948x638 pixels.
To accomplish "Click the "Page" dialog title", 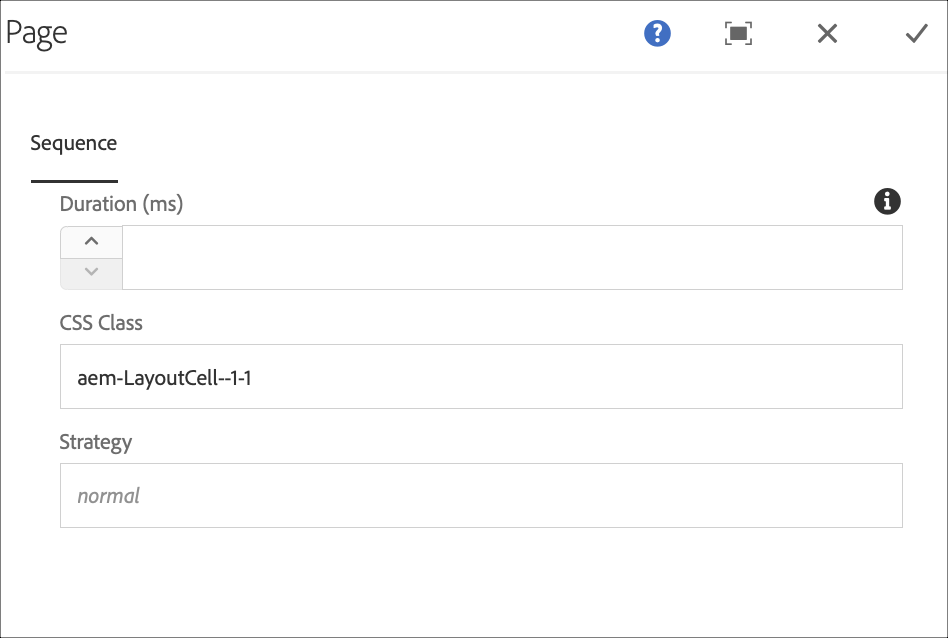I will [x=37, y=33].
